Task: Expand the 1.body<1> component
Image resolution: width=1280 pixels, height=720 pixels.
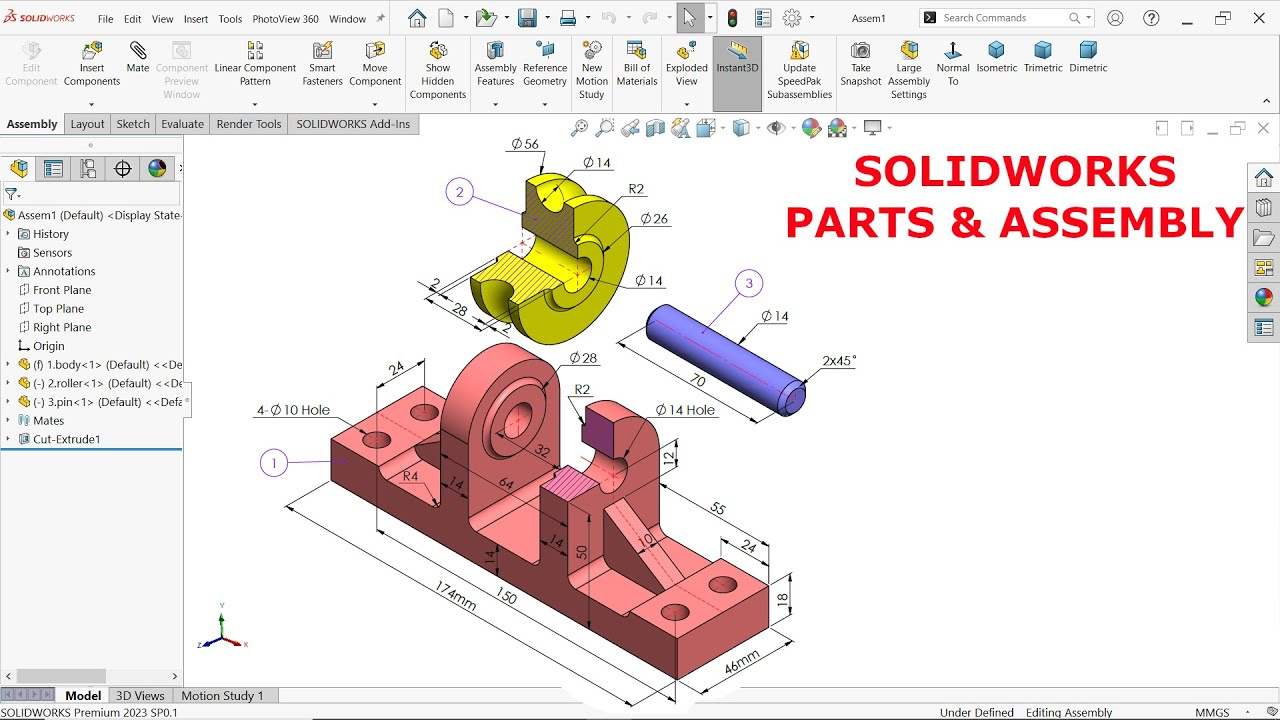Action: [x=8, y=365]
